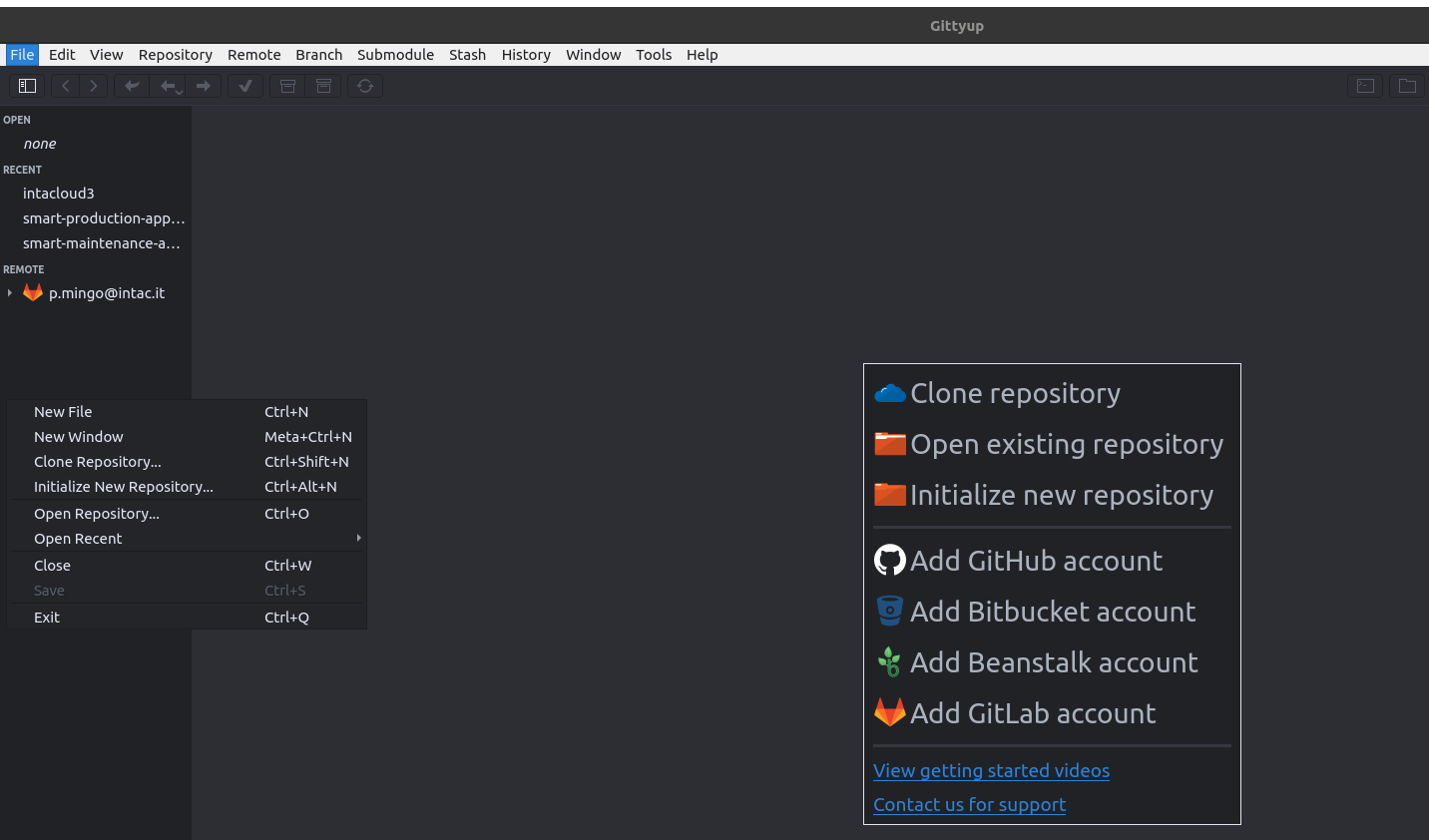This screenshot has height=840, width=1429.
Task: Choose New Window from File menu
Action: (187, 437)
